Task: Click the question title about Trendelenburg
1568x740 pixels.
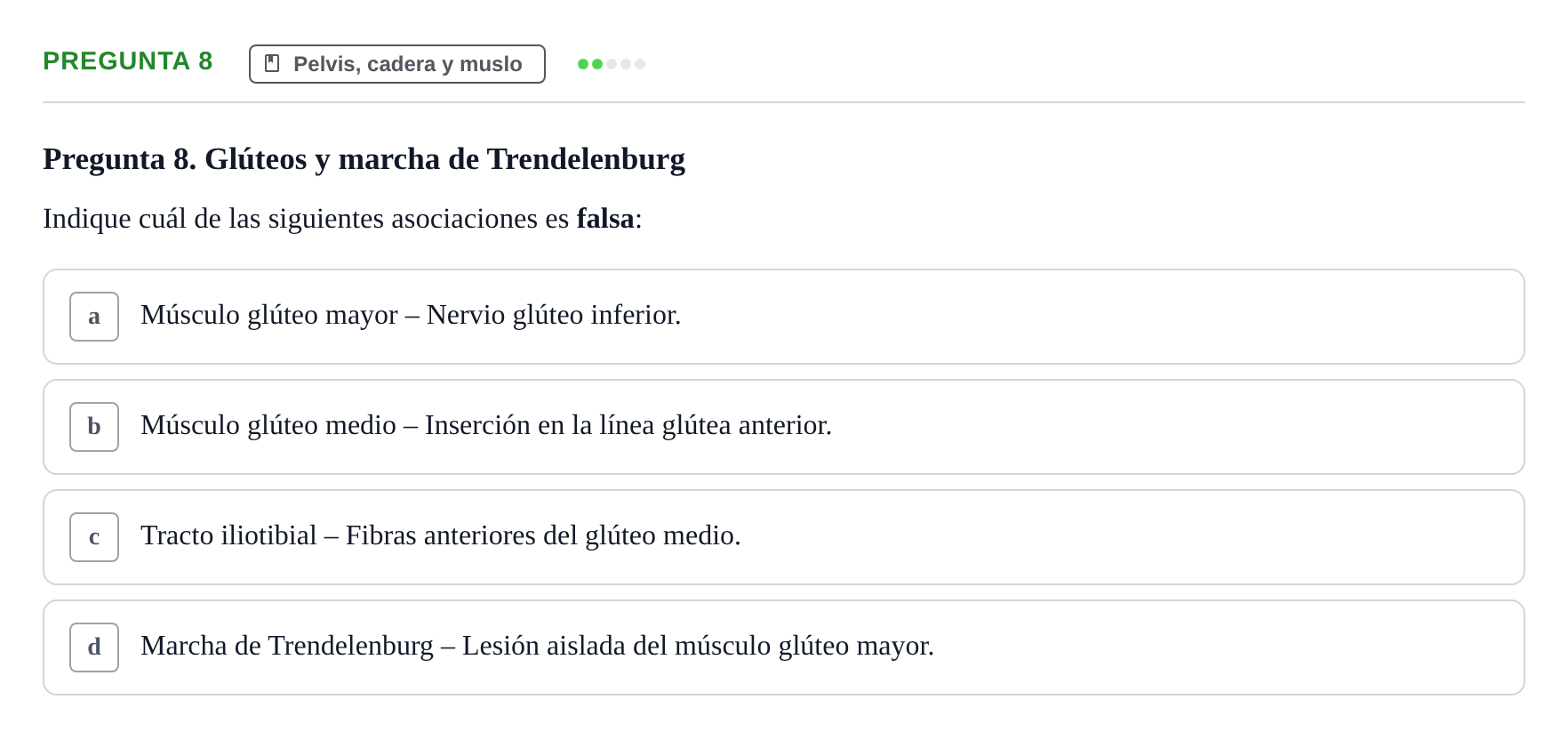Action: point(364,159)
